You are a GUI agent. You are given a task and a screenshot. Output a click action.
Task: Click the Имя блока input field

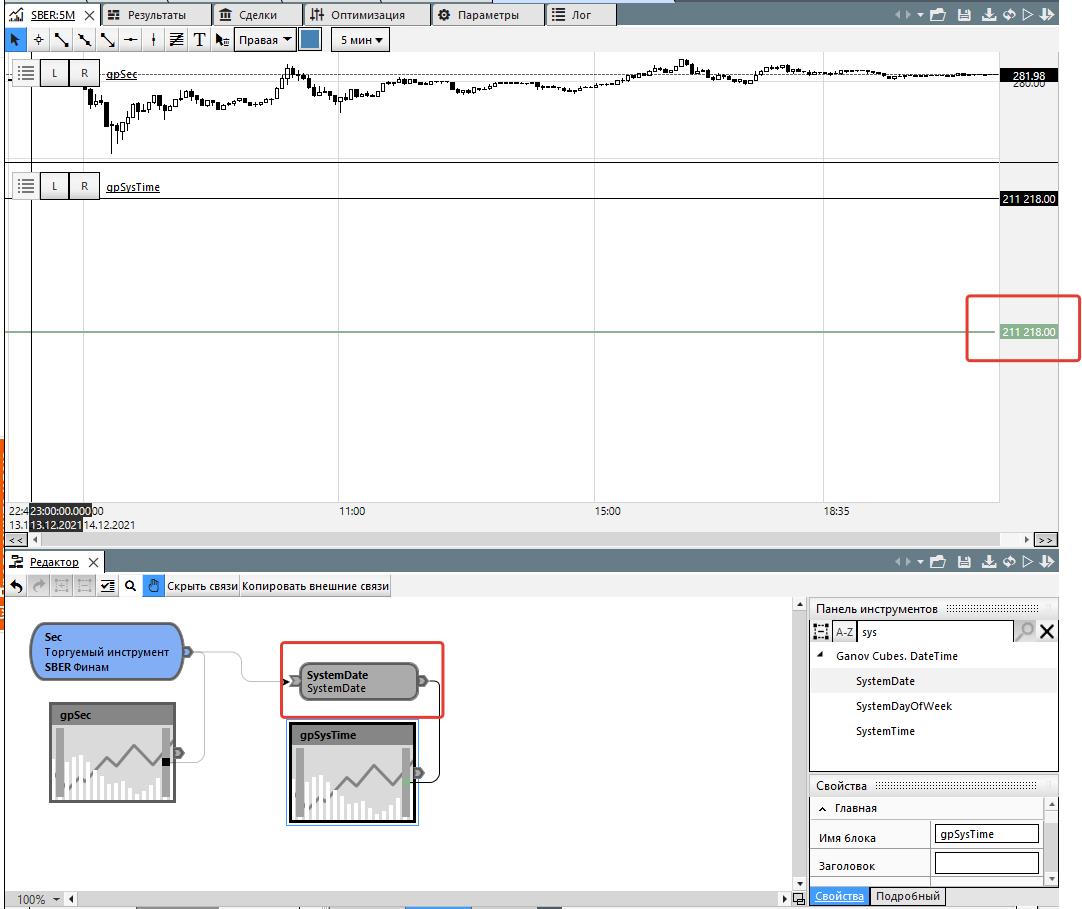point(986,834)
